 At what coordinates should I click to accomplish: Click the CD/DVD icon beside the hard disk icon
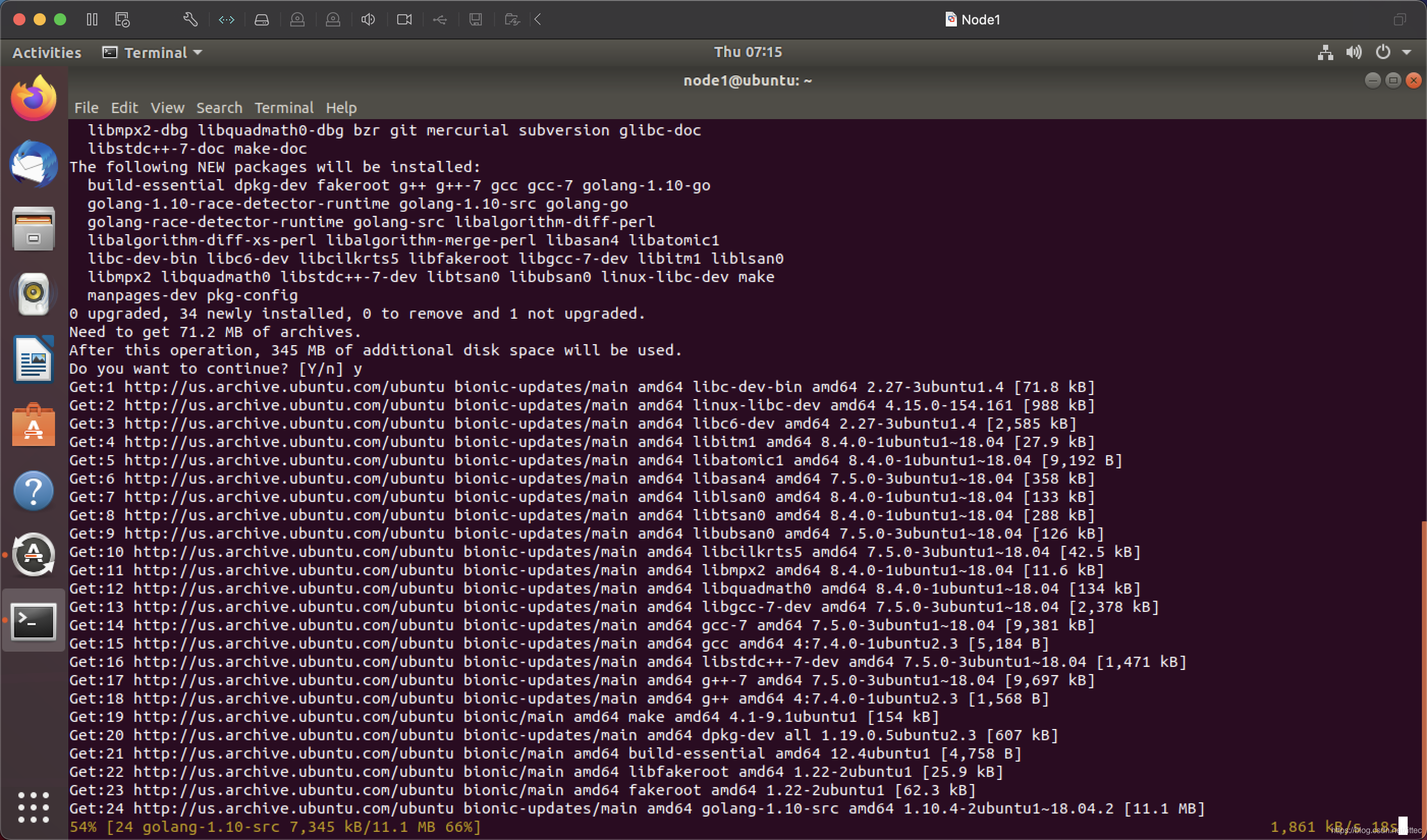[297, 20]
